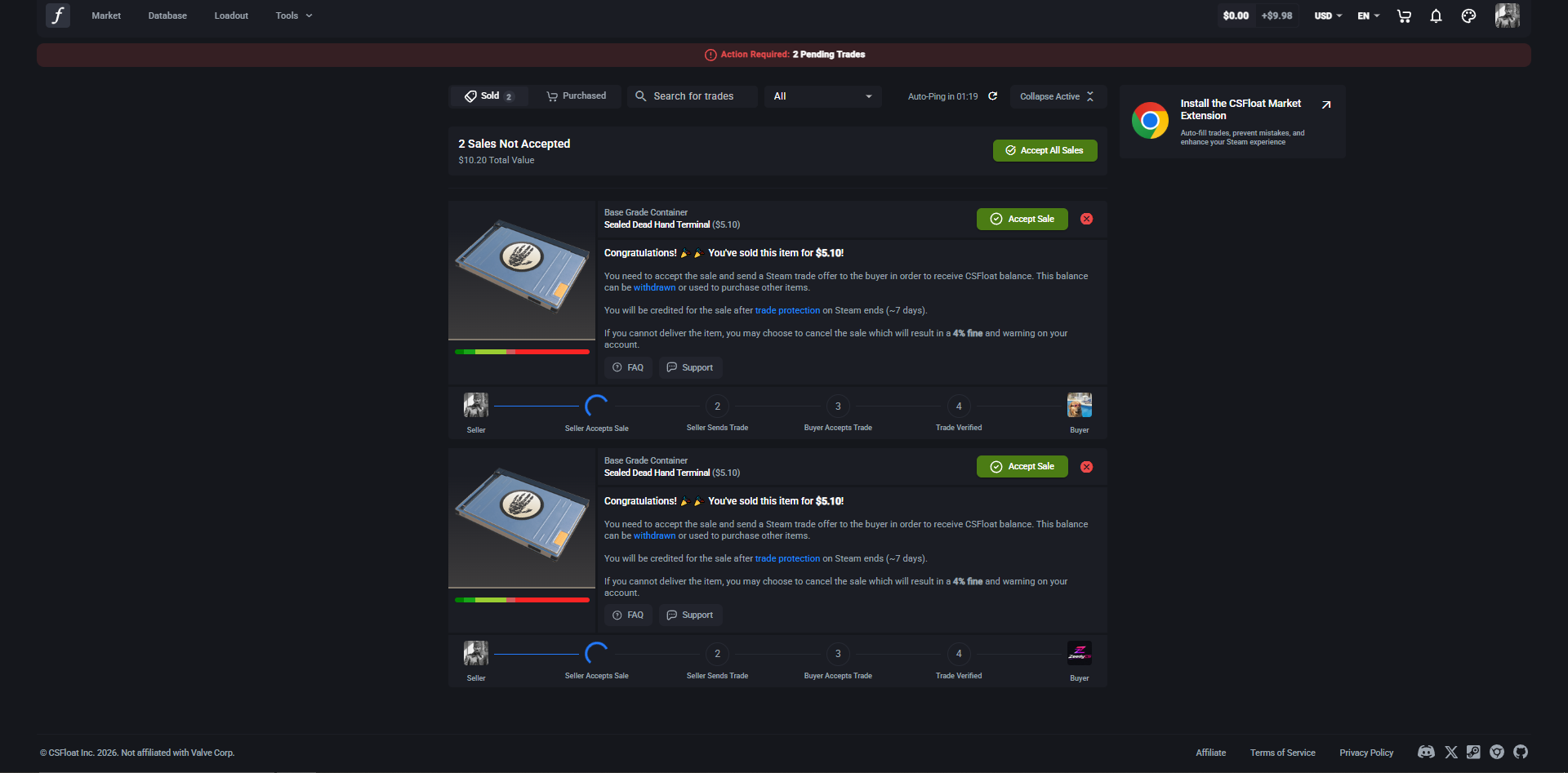This screenshot has height=773, width=1568.
Task: Accept the upper Dead Hand Terminal sale
Action: tap(1022, 219)
